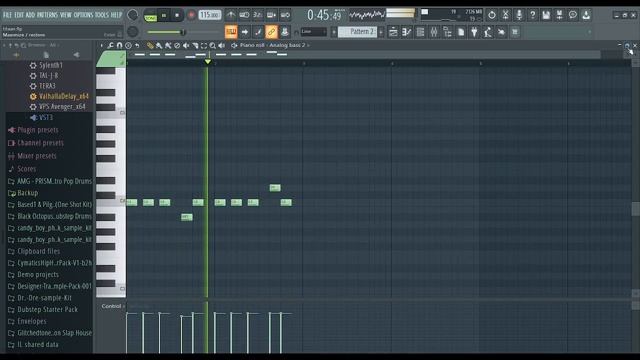
Task: Click the save project floppy icon
Action: [546, 15]
